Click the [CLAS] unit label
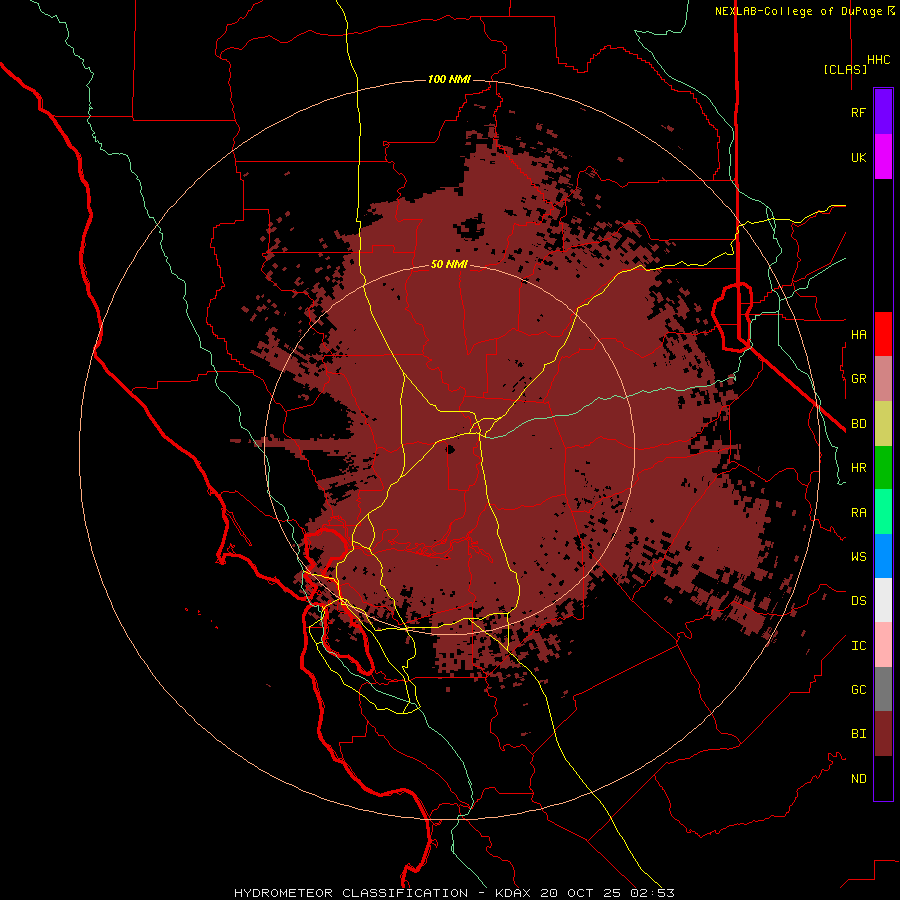Image resolution: width=900 pixels, height=900 pixels. click(845, 69)
